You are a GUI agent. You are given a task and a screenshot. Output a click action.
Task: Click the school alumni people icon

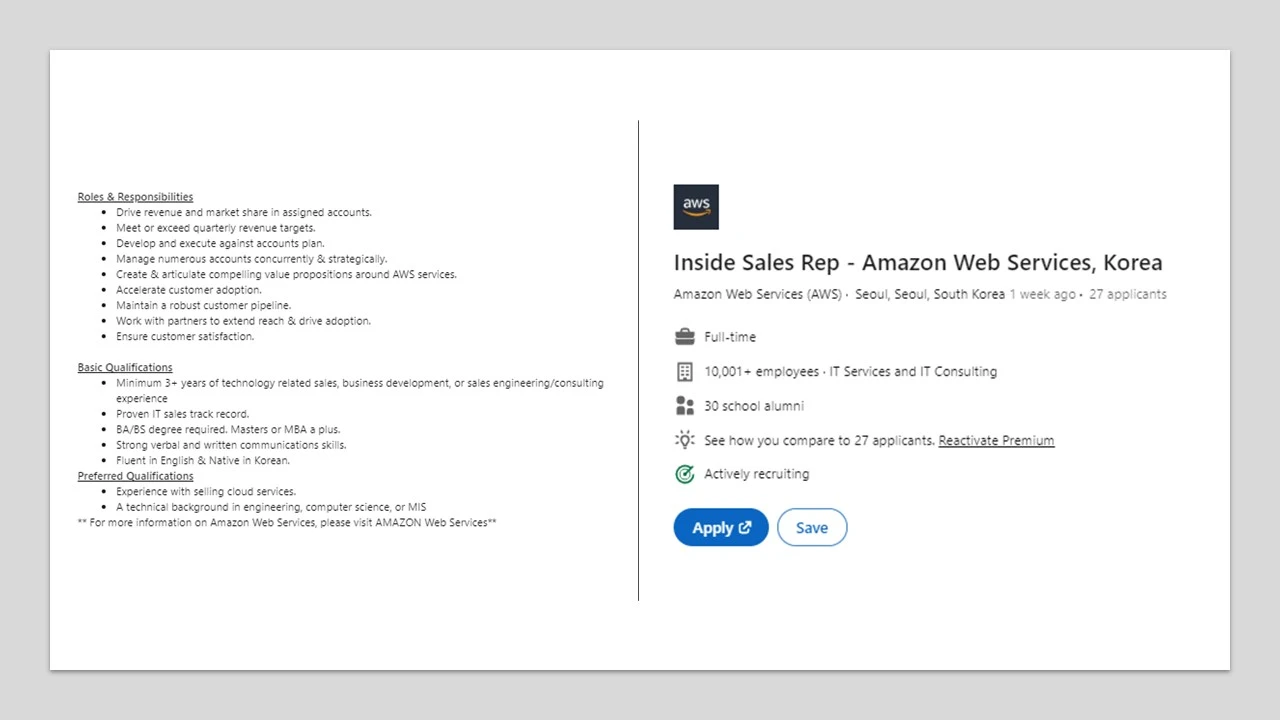tap(685, 406)
